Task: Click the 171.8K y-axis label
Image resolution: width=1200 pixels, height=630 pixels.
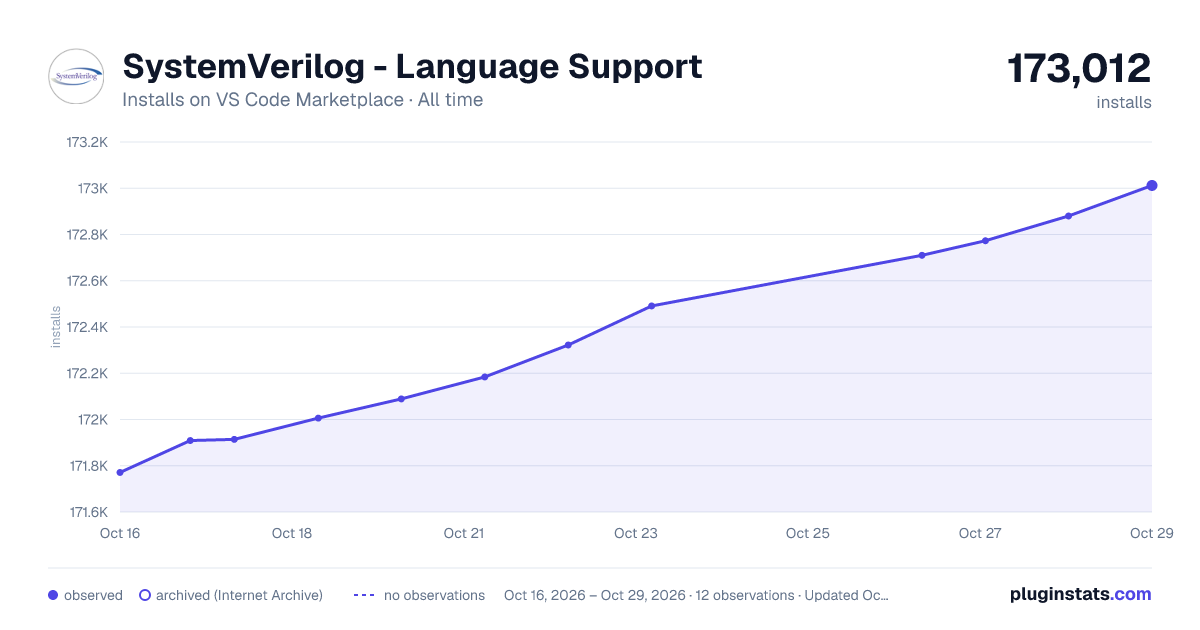Action: point(88,466)
